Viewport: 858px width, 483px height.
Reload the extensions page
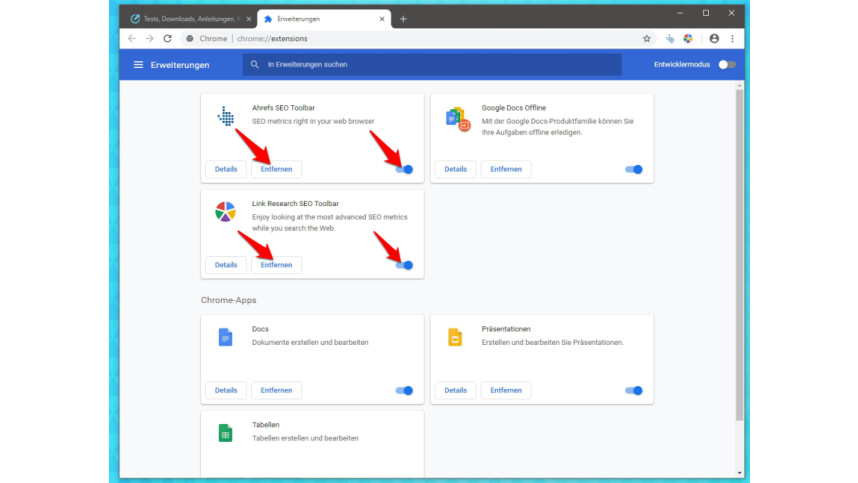(x=167, y=38)
